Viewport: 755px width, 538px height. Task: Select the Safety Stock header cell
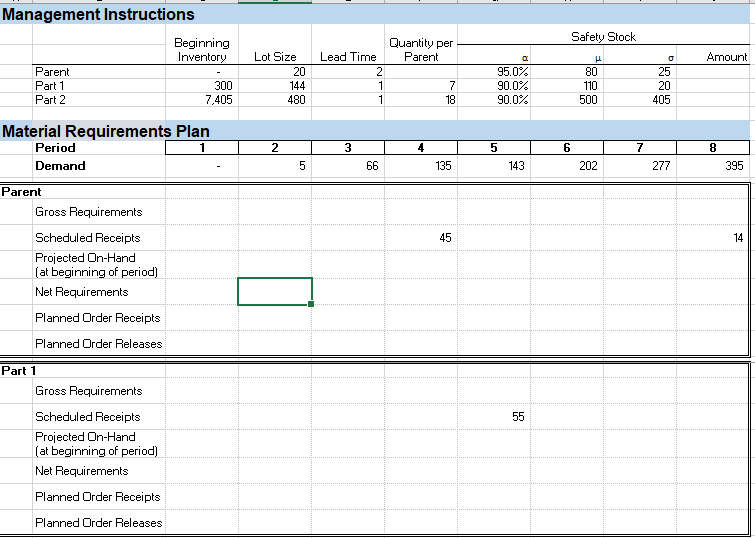pyautogui.click(x=603, y=37)
